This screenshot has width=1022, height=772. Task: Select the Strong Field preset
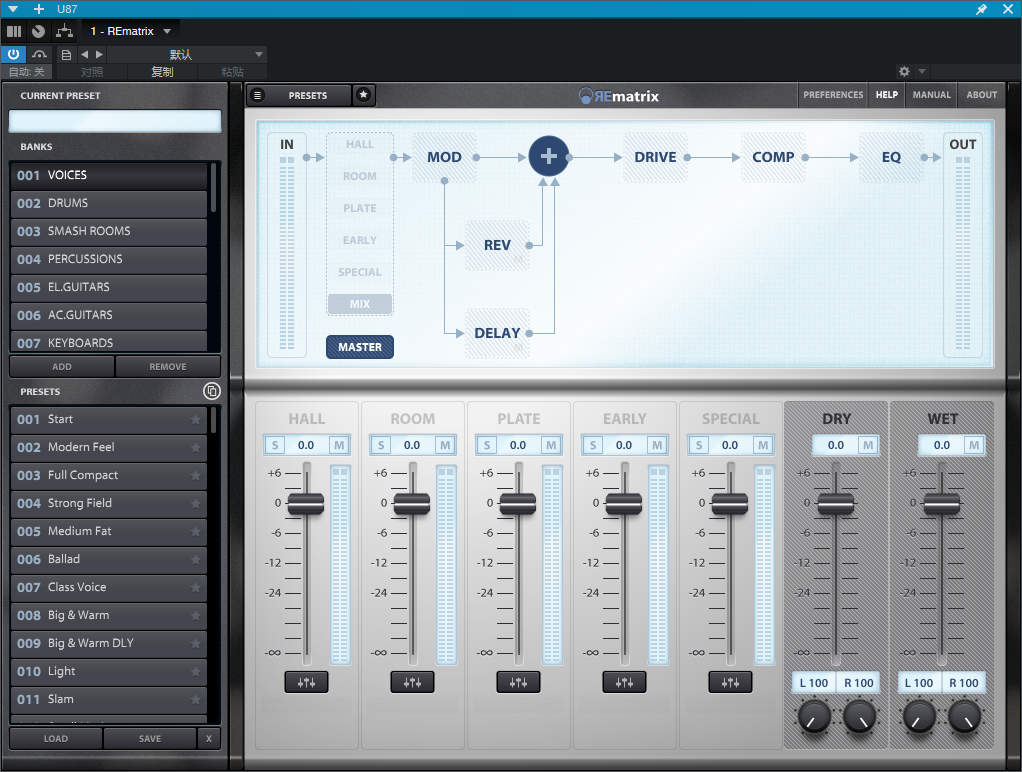pyautogui.click(x=108, y=503)
